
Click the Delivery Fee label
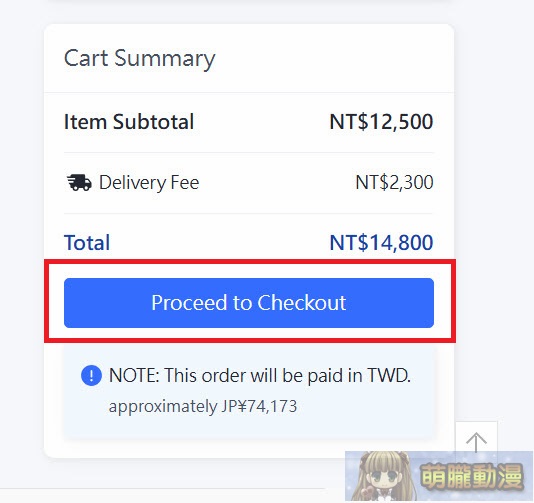(149, 183)
